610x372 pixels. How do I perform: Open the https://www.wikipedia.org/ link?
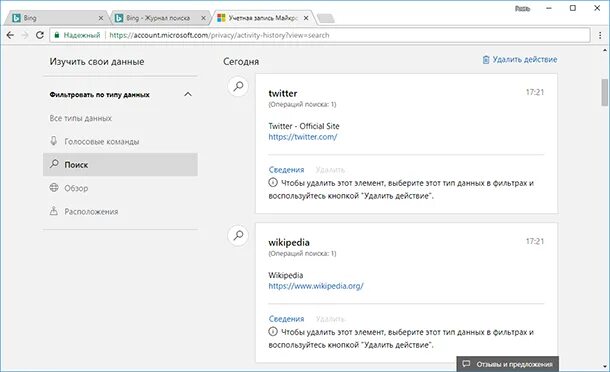point(316,286)
